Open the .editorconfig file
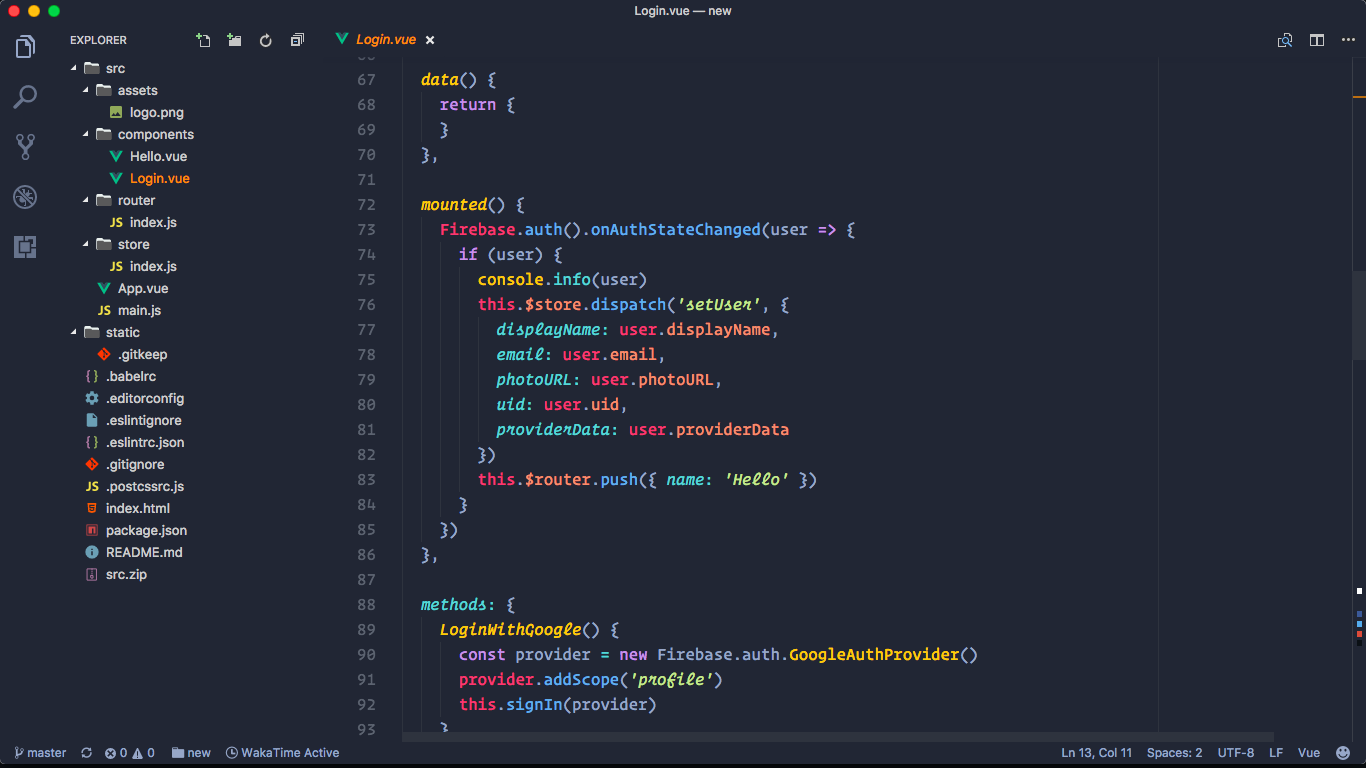Image resolution: width=1366 pixels, height=768 pixels. [145, 398]
